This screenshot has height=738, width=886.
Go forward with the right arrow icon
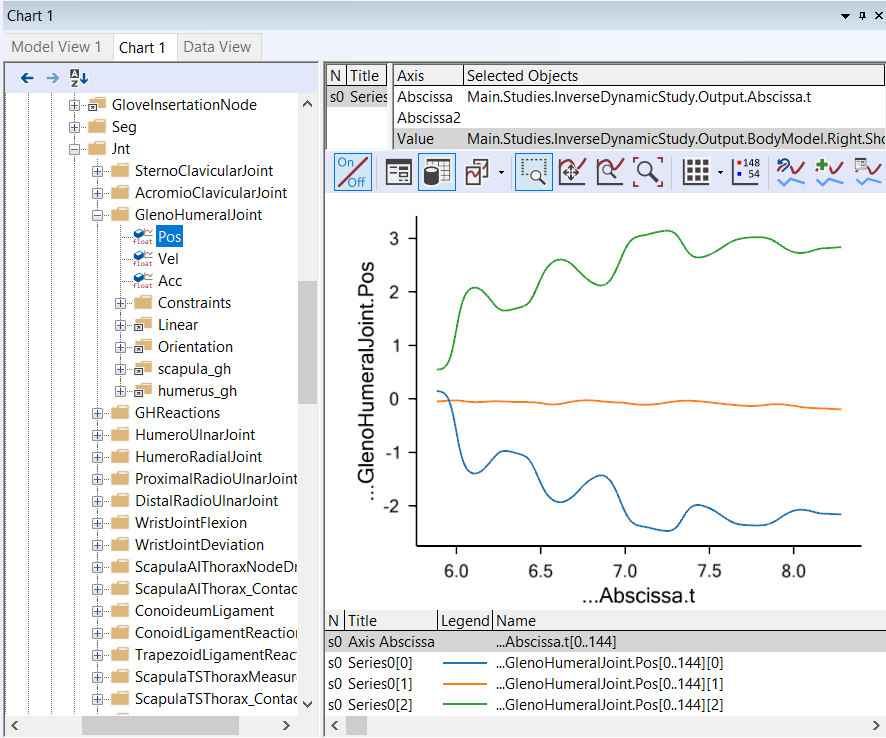point(53,78)
